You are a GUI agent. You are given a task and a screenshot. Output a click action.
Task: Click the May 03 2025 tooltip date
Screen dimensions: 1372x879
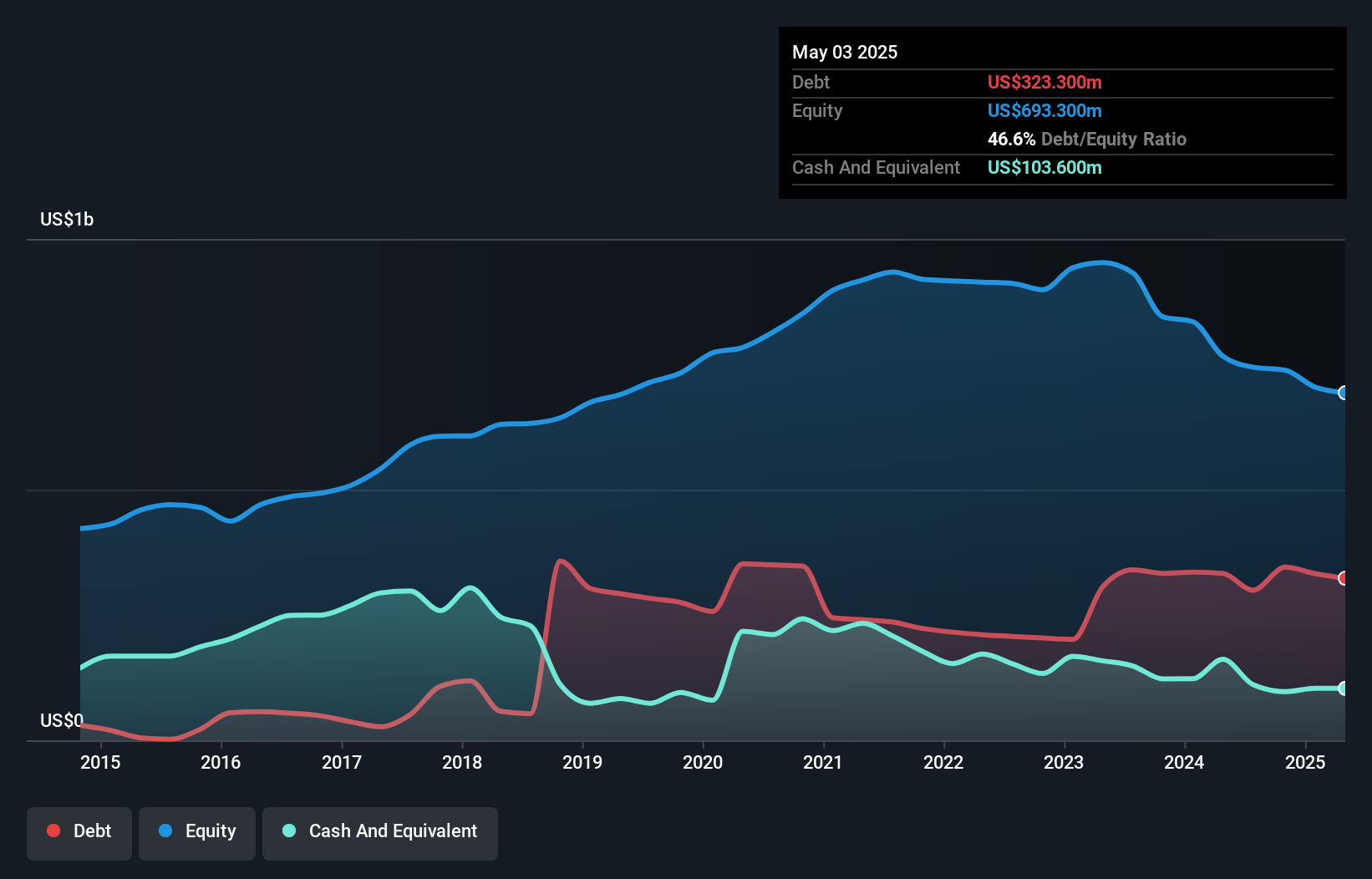(845, 52)
